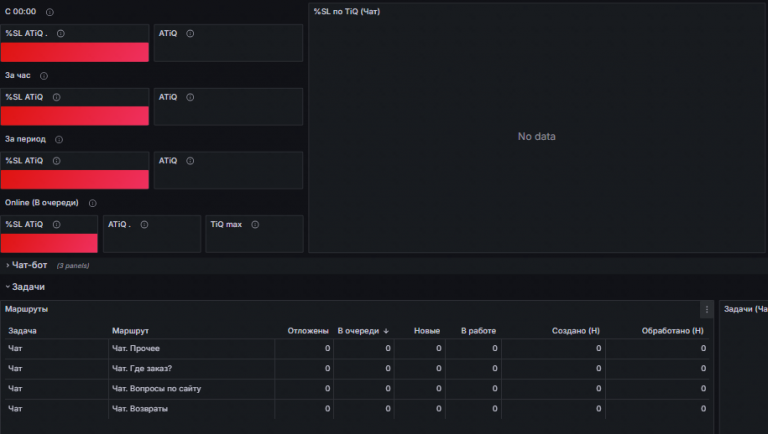Click В очереди column header text
768x434 pixels.
tap(358, 331)
